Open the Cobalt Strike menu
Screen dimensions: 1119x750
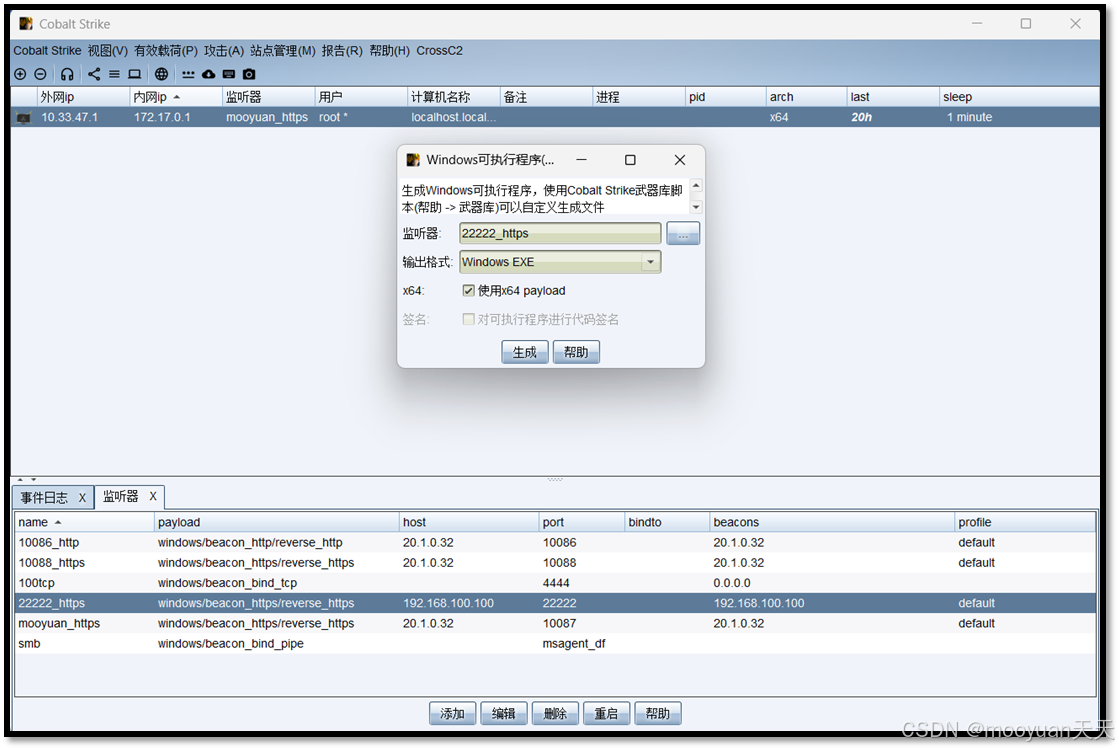[x=47, y=51]
